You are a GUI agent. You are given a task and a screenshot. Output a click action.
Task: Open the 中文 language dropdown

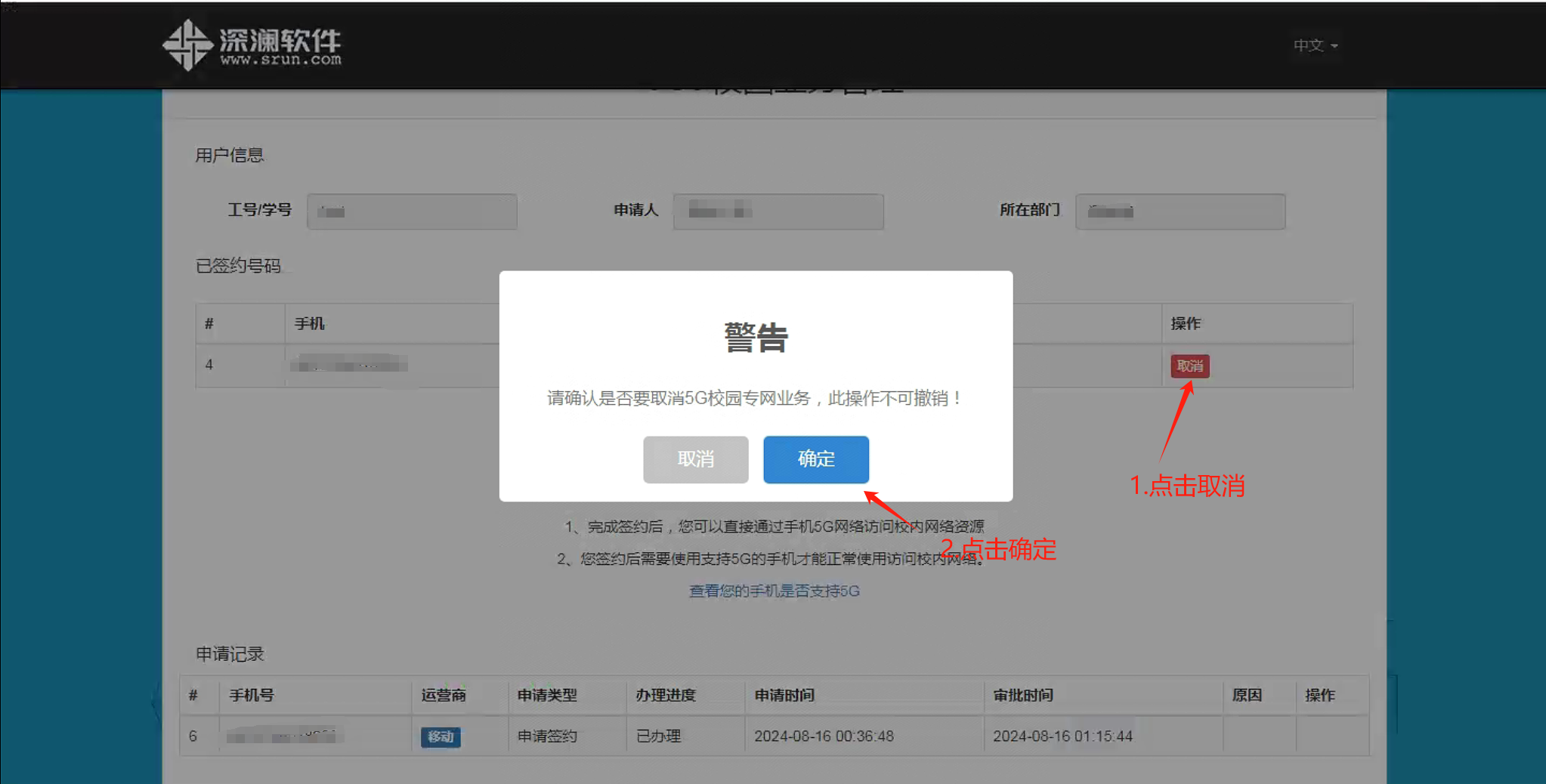coord(1315,46)
